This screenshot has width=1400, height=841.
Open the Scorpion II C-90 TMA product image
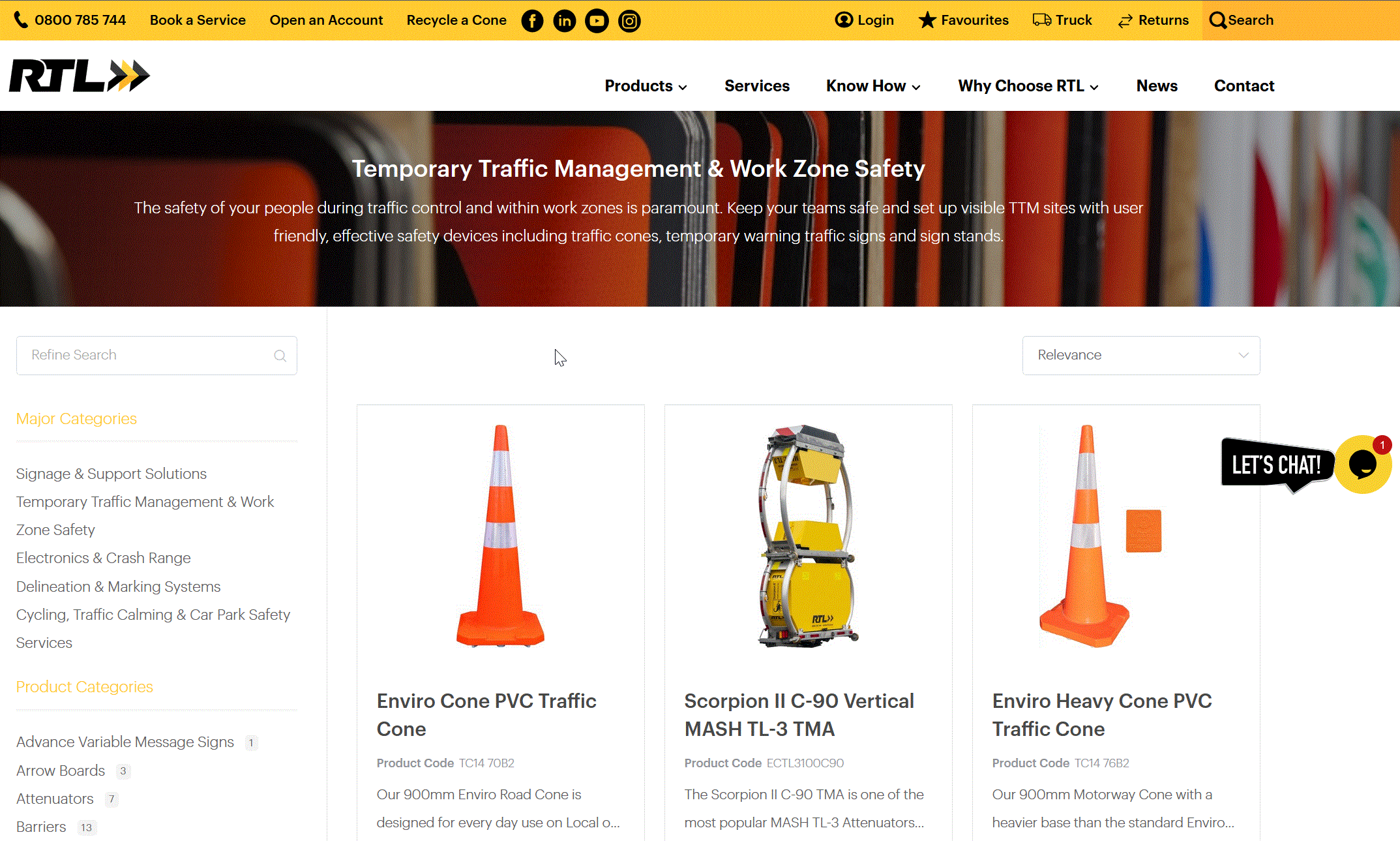[x=808, y=536]
